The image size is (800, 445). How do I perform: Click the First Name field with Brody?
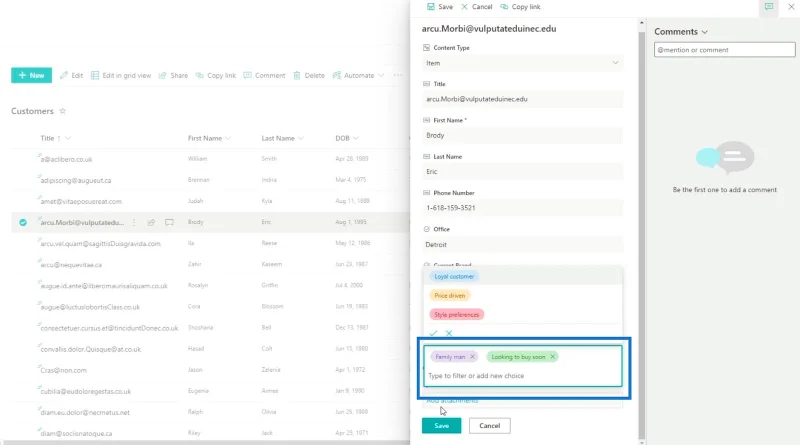point(522,135)
